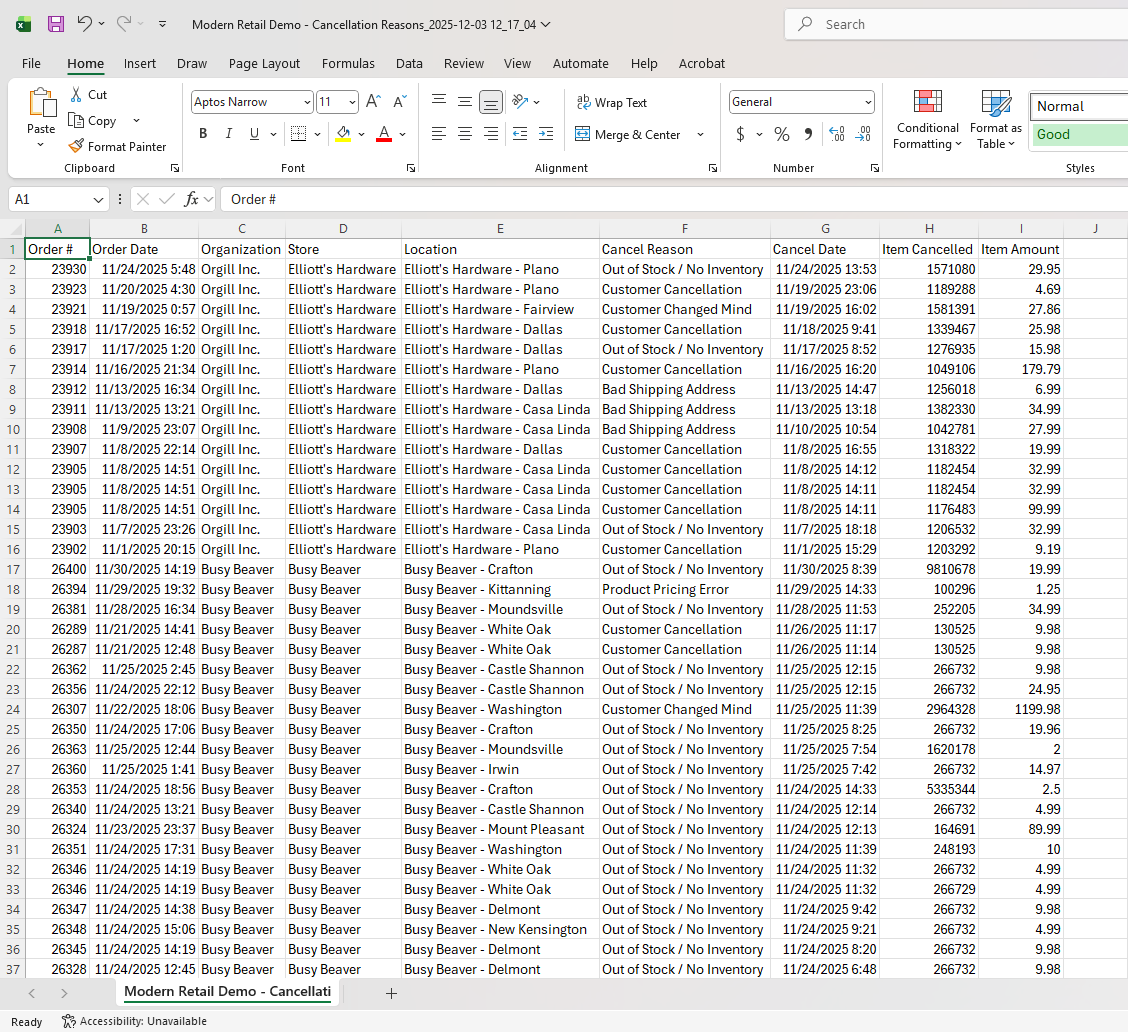
Task: Click the Redo arrow icon
Action: click(x=124, y=24)
